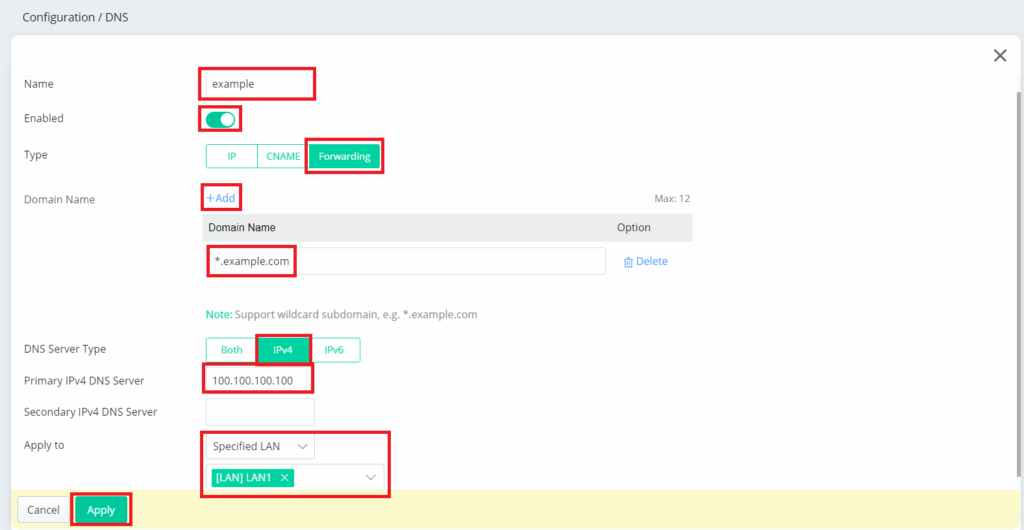Focus the Primary IPv4 DNS Server field
Image resolution: width=1024 pixels, height=530 pixels.
[259, 380]
